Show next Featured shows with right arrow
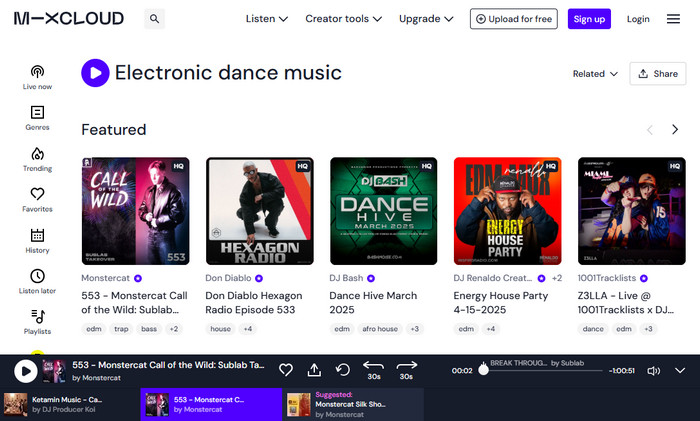 pyautogui.click(x=675, y=129)
